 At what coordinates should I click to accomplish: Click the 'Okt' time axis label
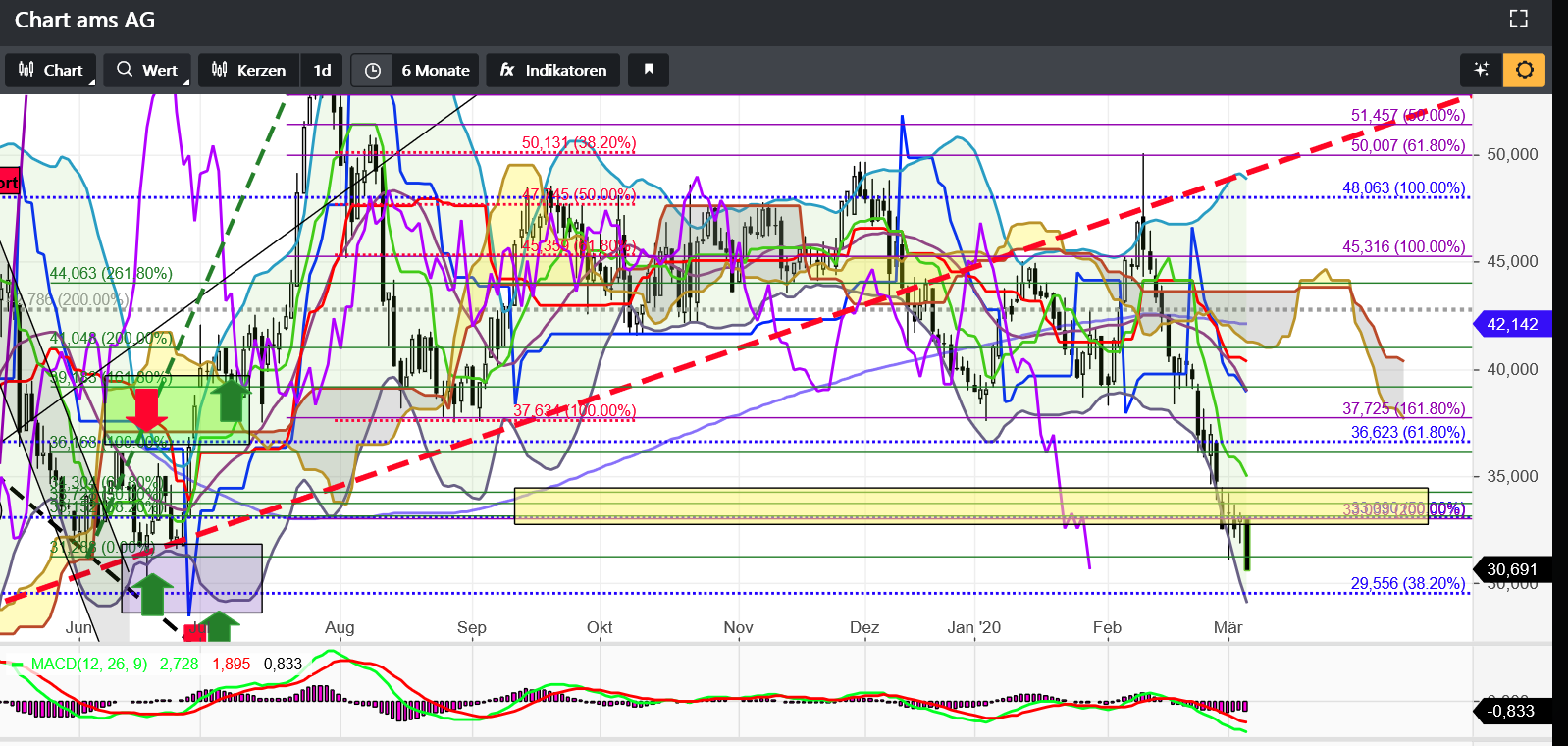(600, 627)
